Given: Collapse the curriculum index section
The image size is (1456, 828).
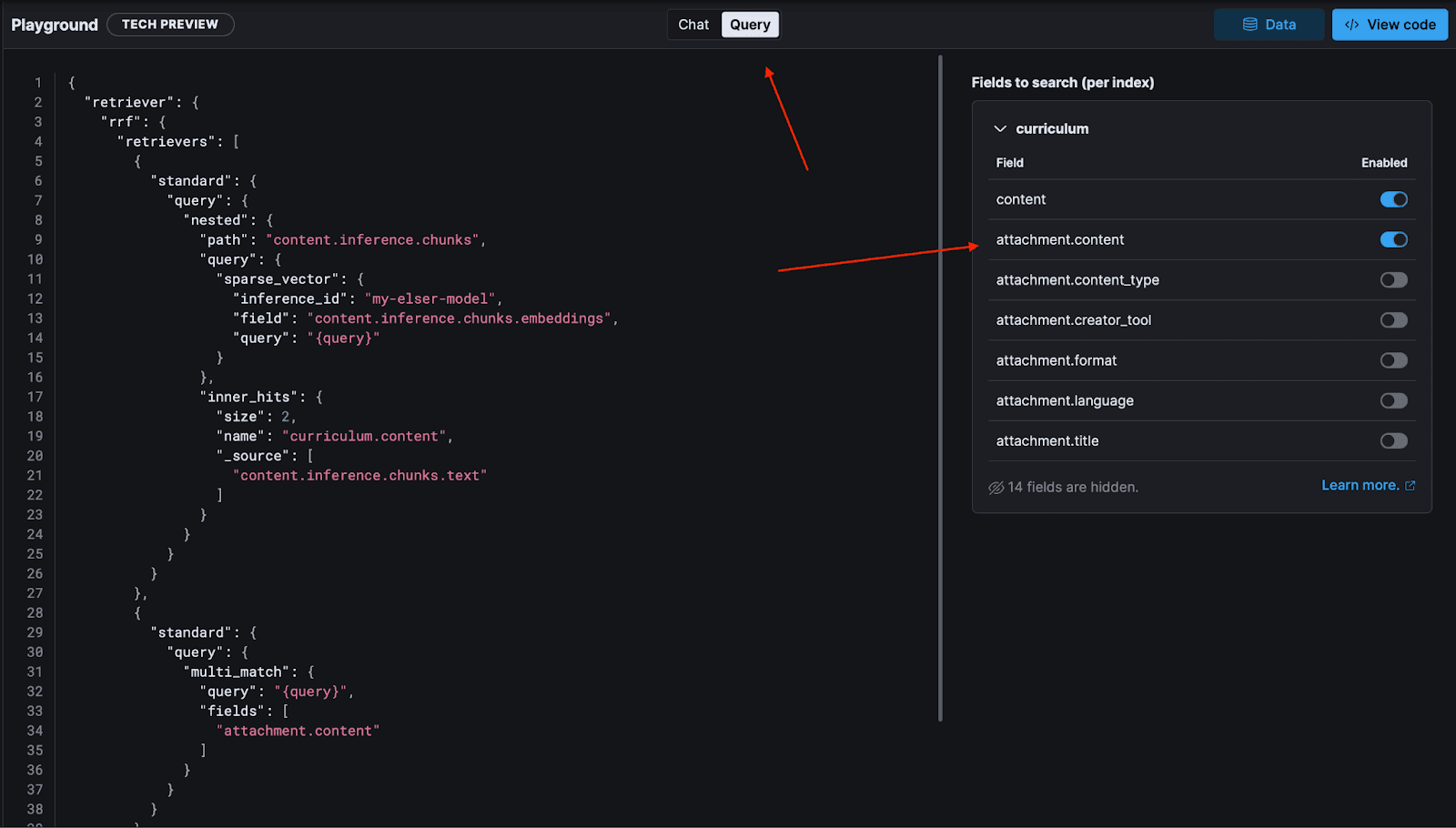Looking at the screenshot, I should 1000,128.
